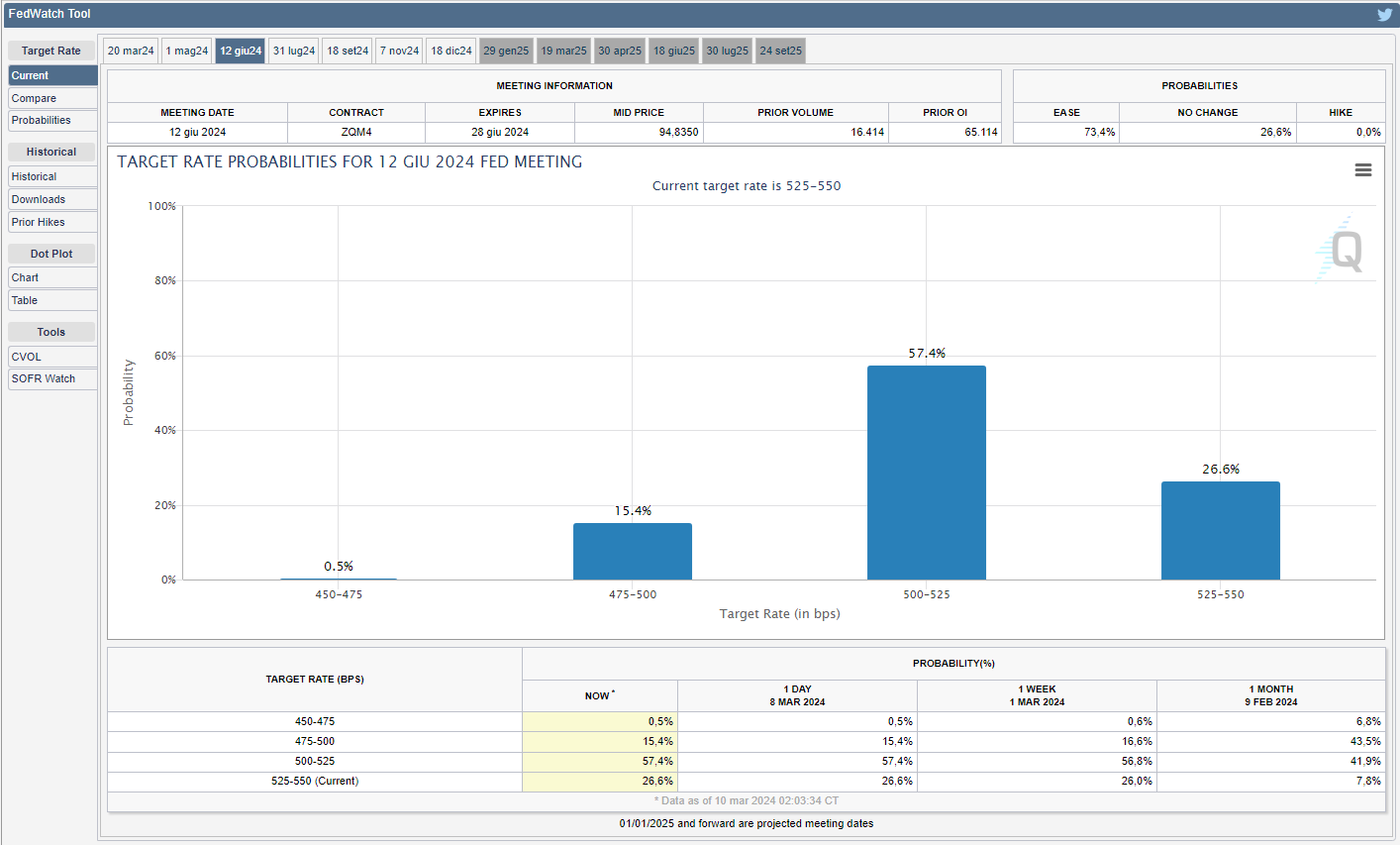1400x845 pixels.
Task: Select the 29 gen25 projected meeting tab
Action: tap(506, 52)
